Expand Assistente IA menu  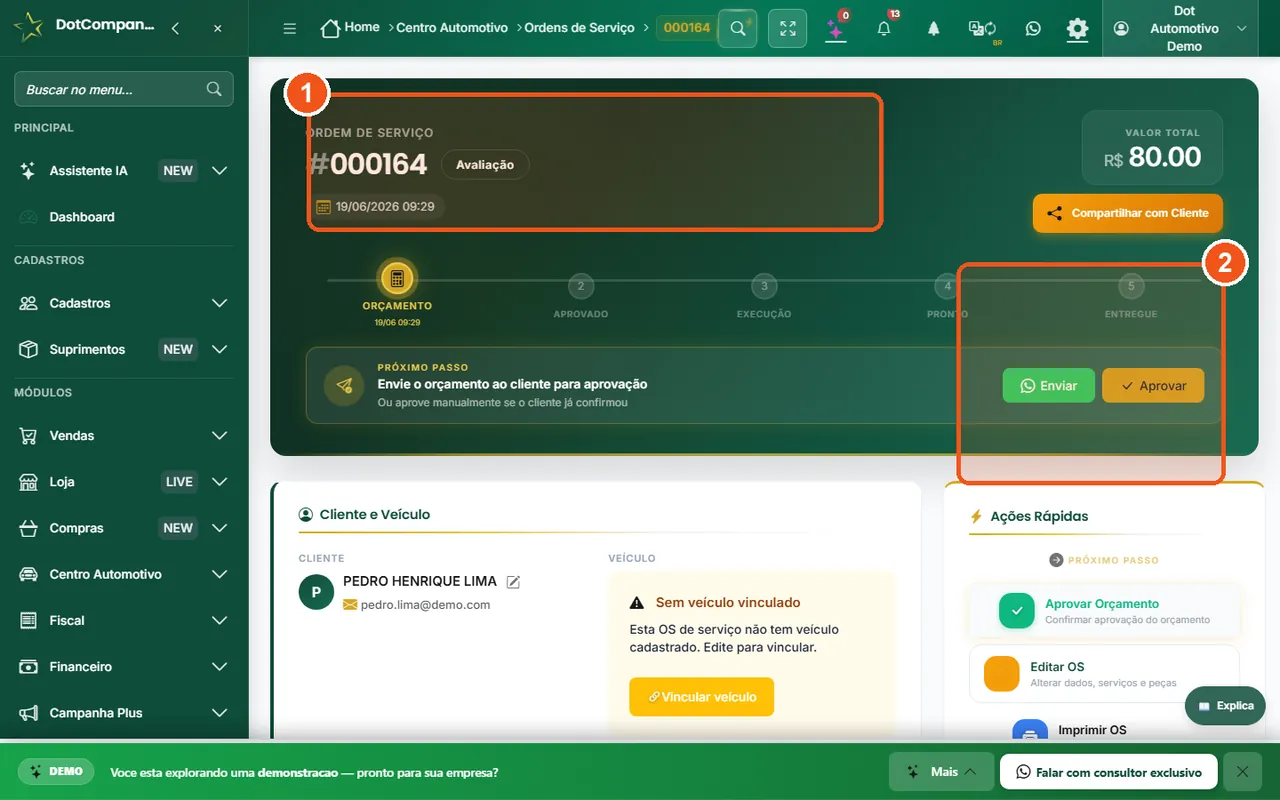click(x=124, y=171)
